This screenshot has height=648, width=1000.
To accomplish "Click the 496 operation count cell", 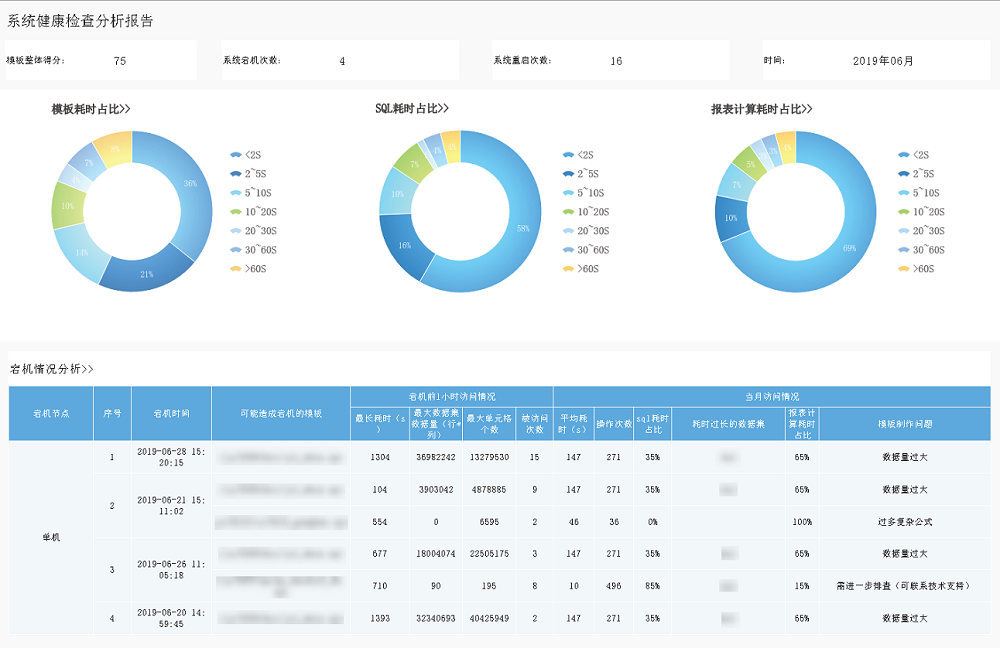I will tap(614, 585).
